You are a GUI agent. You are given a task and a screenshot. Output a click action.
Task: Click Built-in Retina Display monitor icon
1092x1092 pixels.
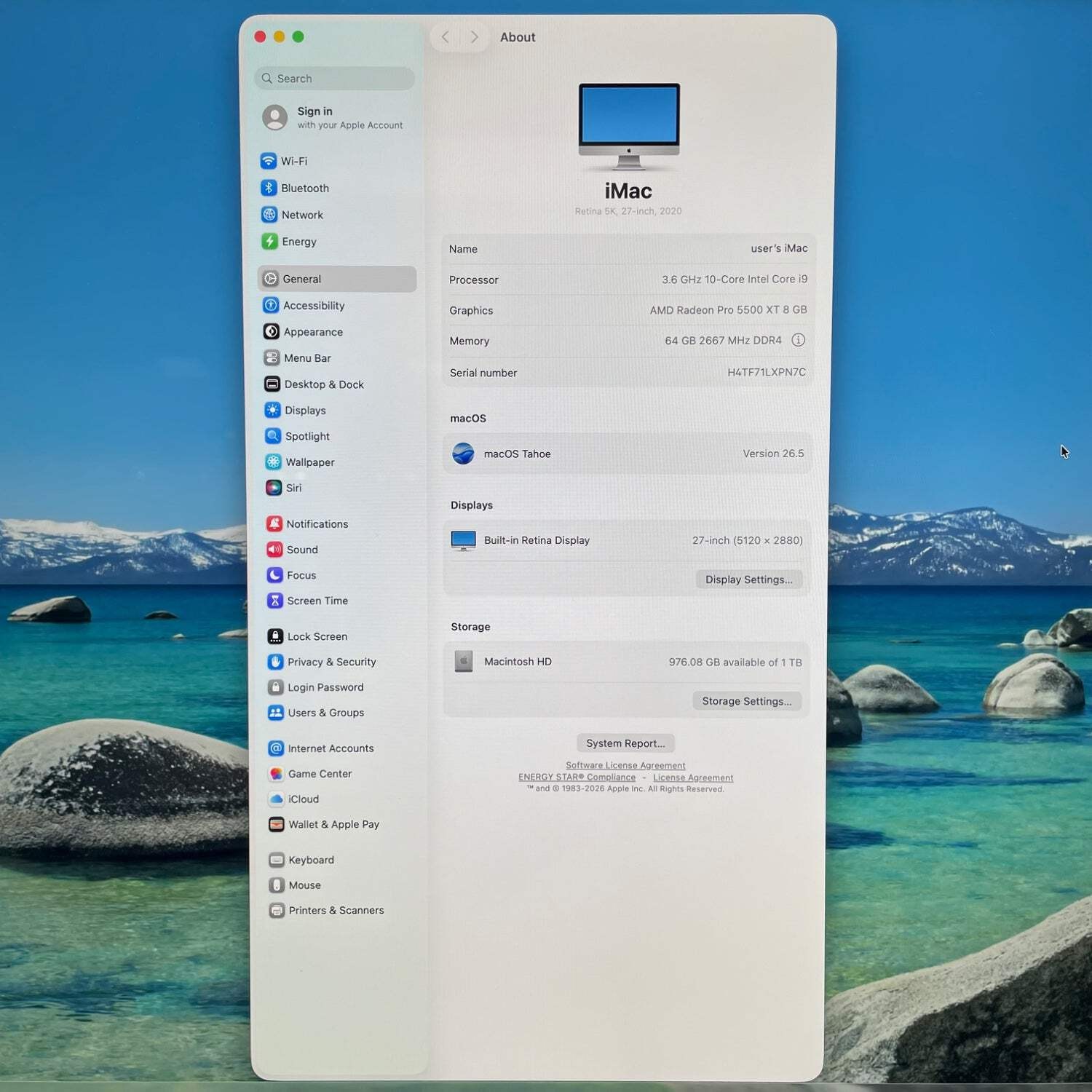pyautogui.click(x=464, y=540)
